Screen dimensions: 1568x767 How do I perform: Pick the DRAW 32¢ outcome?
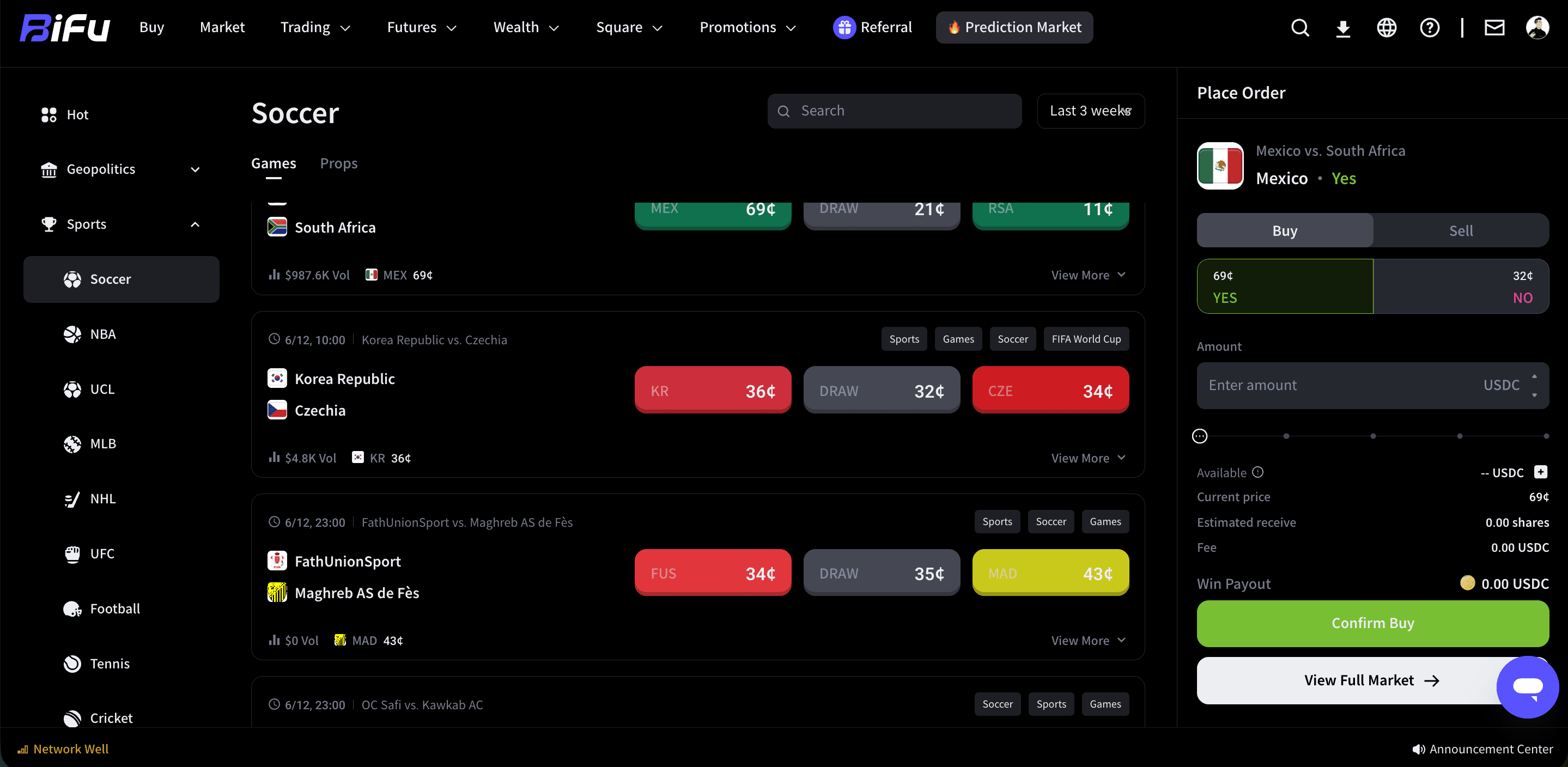click(x=882, y=389)
